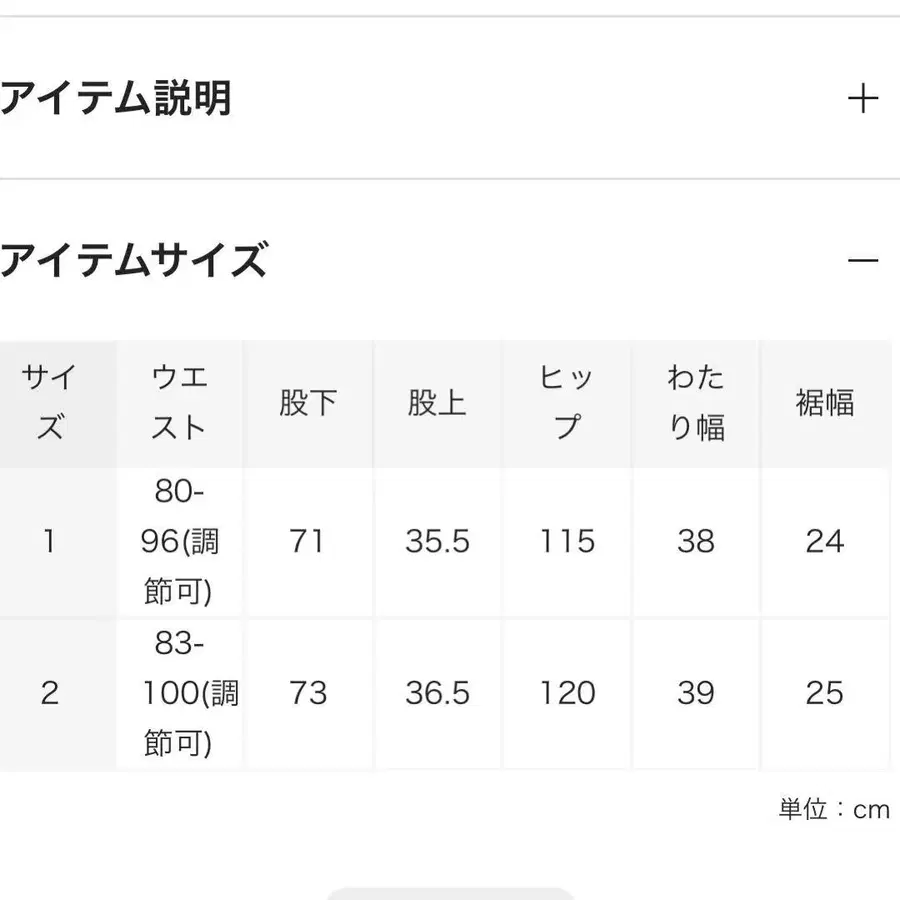Image resolution: width=900 pixels, height=900 pixels.
Task: Tap the アイテム説明 heading
Action: pos(116,99)
